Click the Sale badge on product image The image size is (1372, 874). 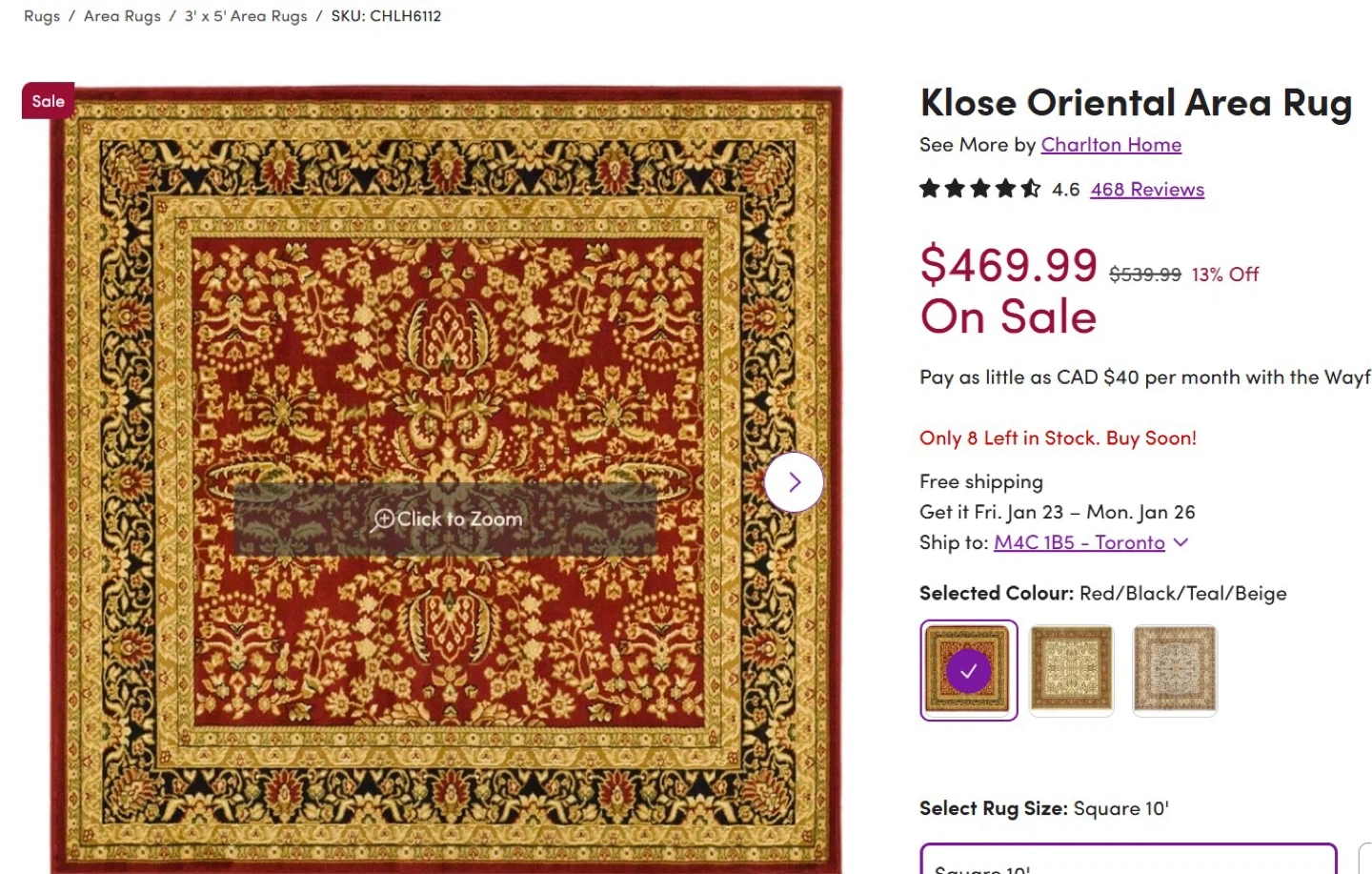48,101
